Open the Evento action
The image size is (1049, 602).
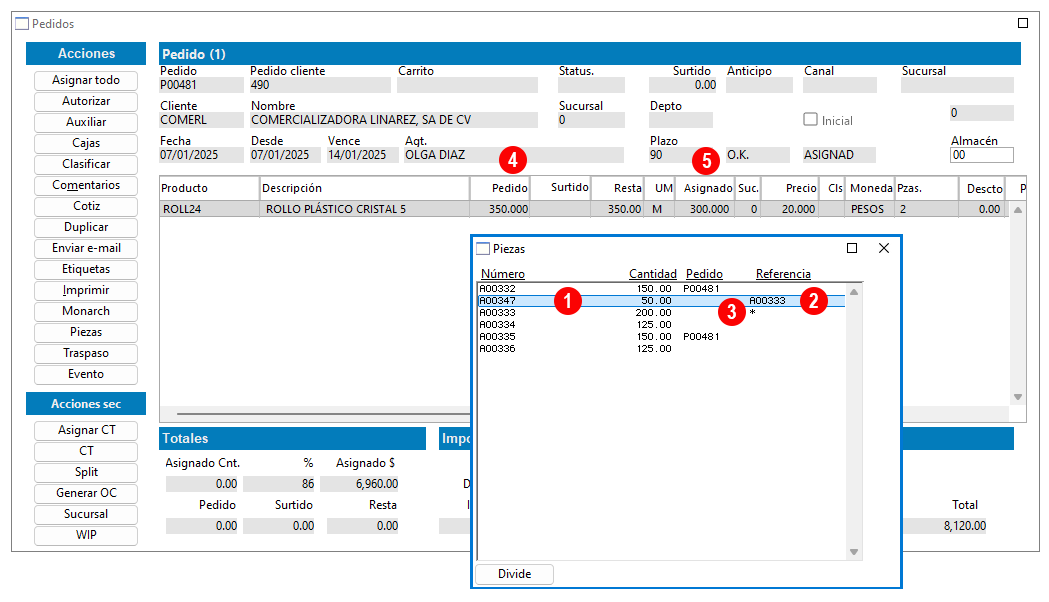(x=86, y=374)
